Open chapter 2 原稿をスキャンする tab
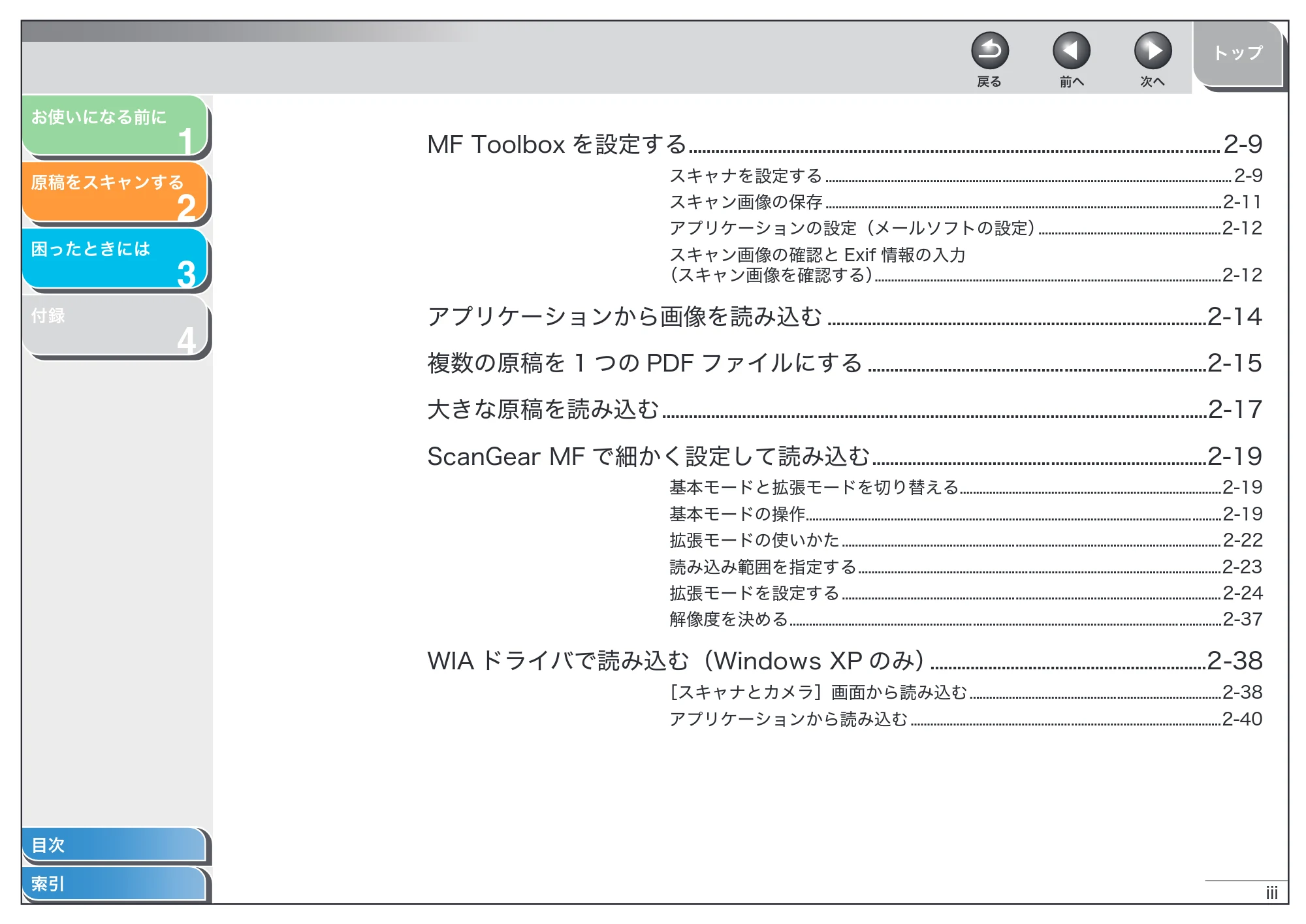The width and height of the screenshot is (1306, 924). coord(115,192)
